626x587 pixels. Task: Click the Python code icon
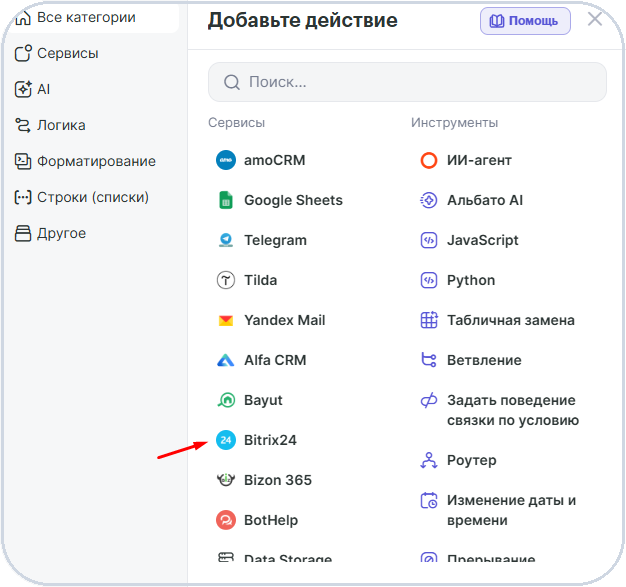[429, 280]
